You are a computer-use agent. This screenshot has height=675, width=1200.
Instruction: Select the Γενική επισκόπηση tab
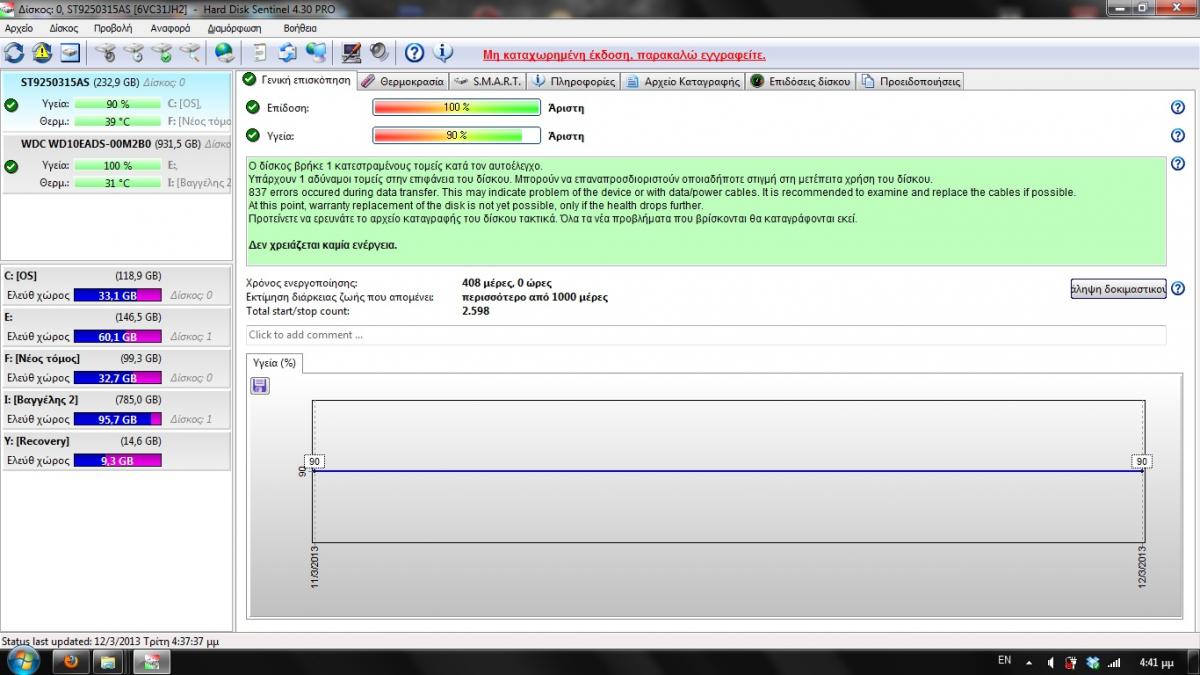297,80
